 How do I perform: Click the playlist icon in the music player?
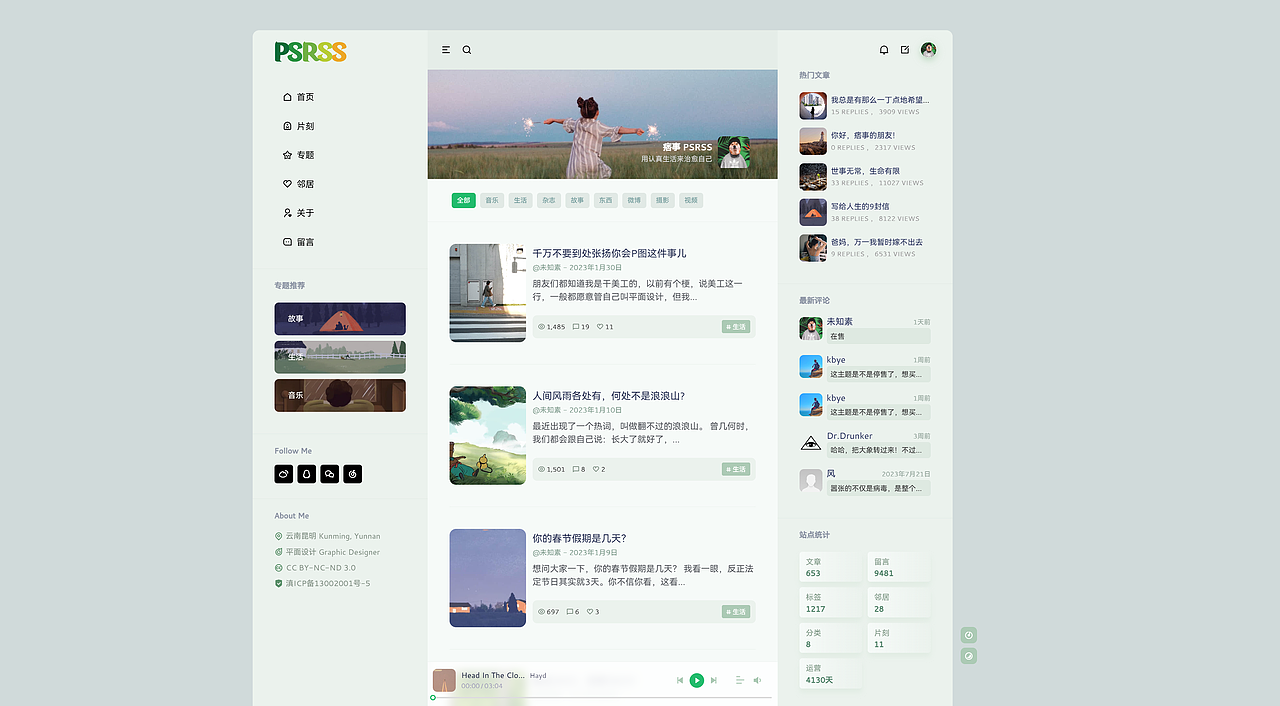[x=740, y=680]
